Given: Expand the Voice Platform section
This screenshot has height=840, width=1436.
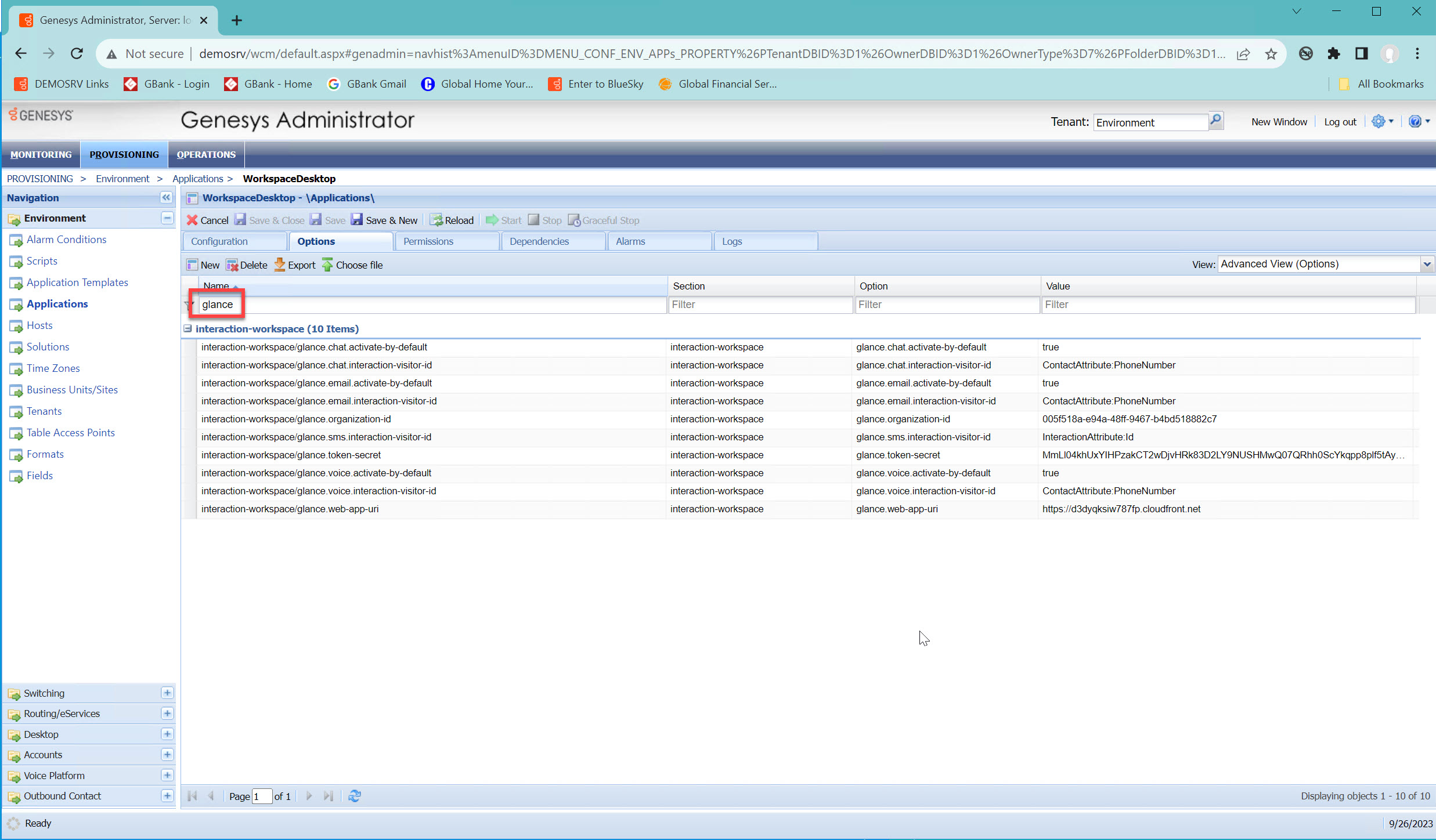Looking at the screenshot, I should (167, 775).
